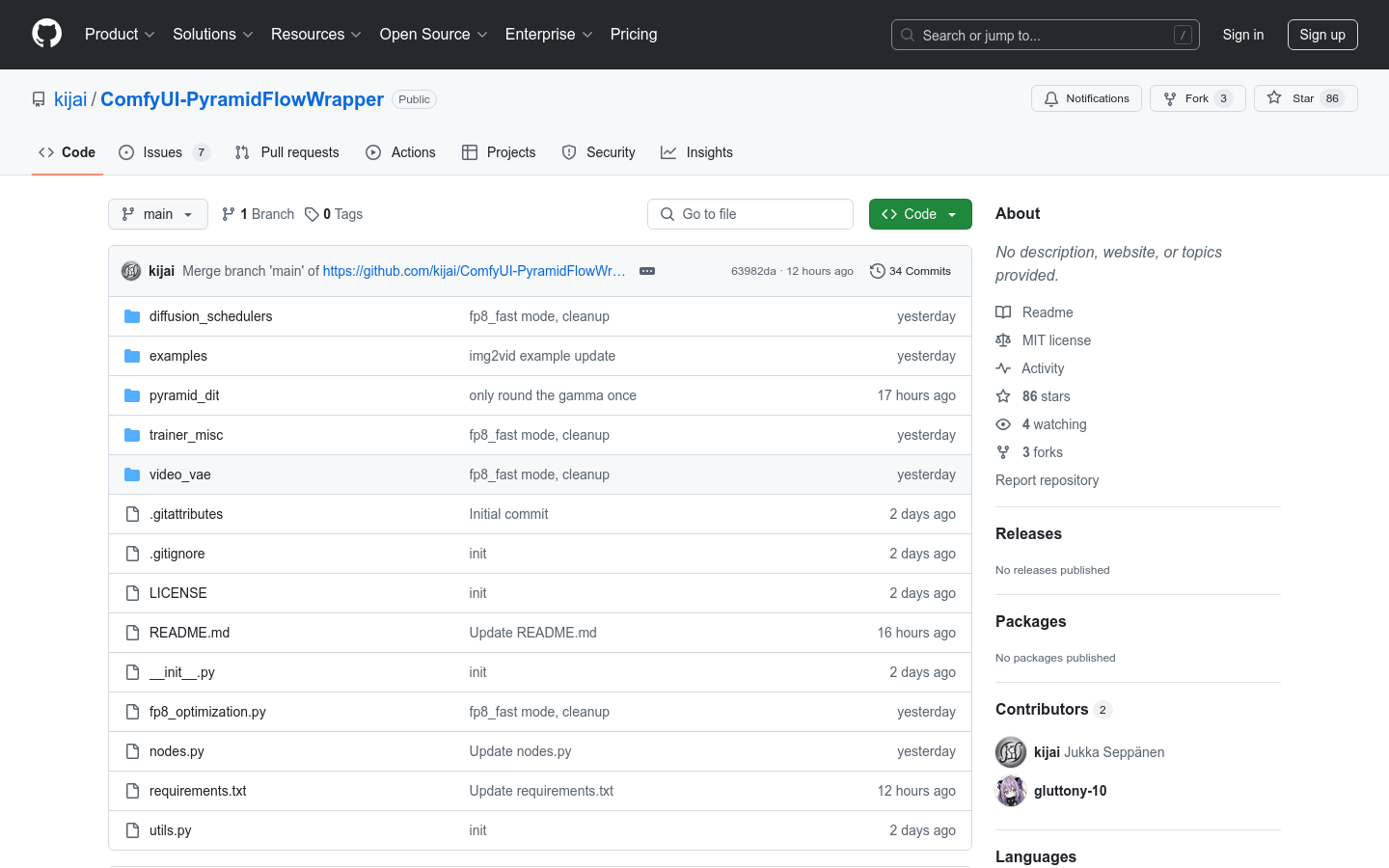The width and height of the screenshot is (1389, 868).
Task: Open the Resources dropdown menu
Action: [316, 35]
